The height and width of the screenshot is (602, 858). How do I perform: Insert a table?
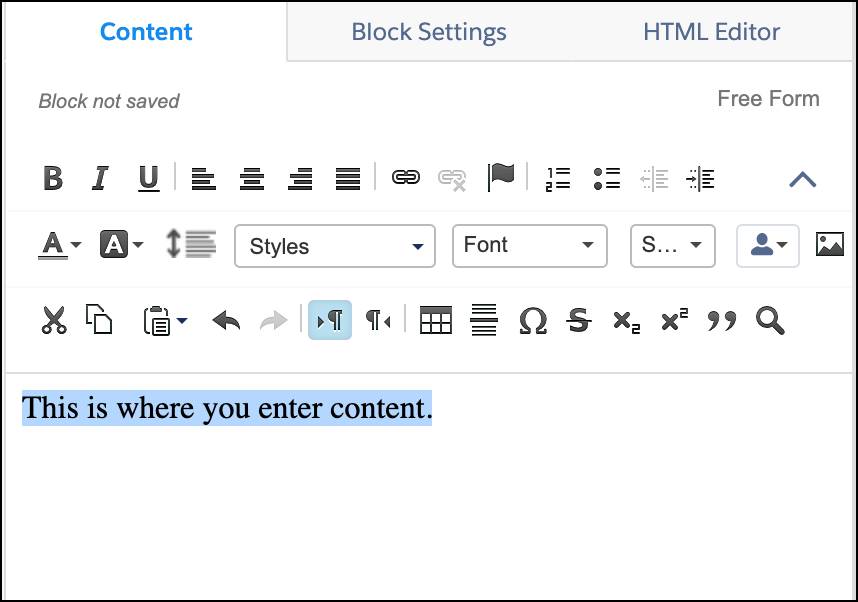pyautogui.click(x=436, y=320)
